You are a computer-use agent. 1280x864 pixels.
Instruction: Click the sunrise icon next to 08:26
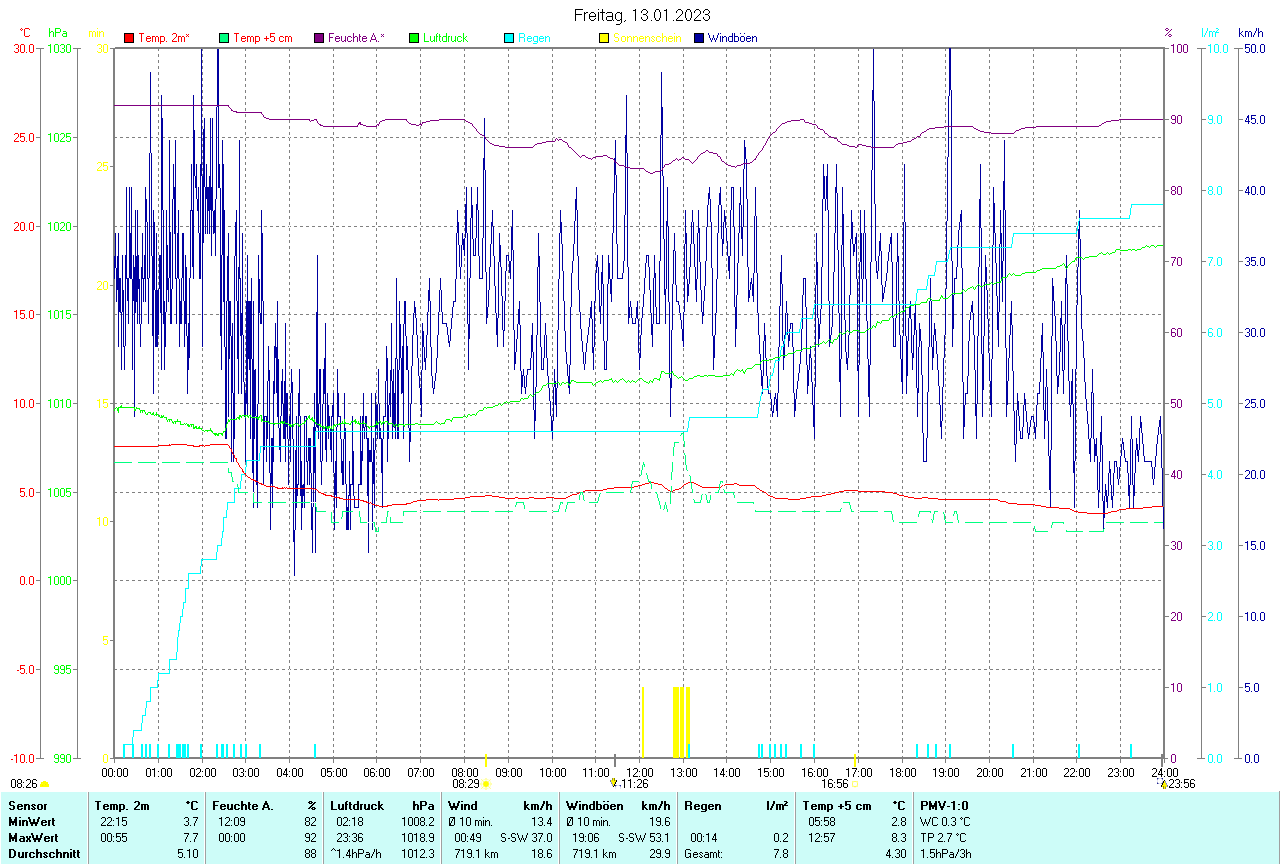(x=44, y=785)
